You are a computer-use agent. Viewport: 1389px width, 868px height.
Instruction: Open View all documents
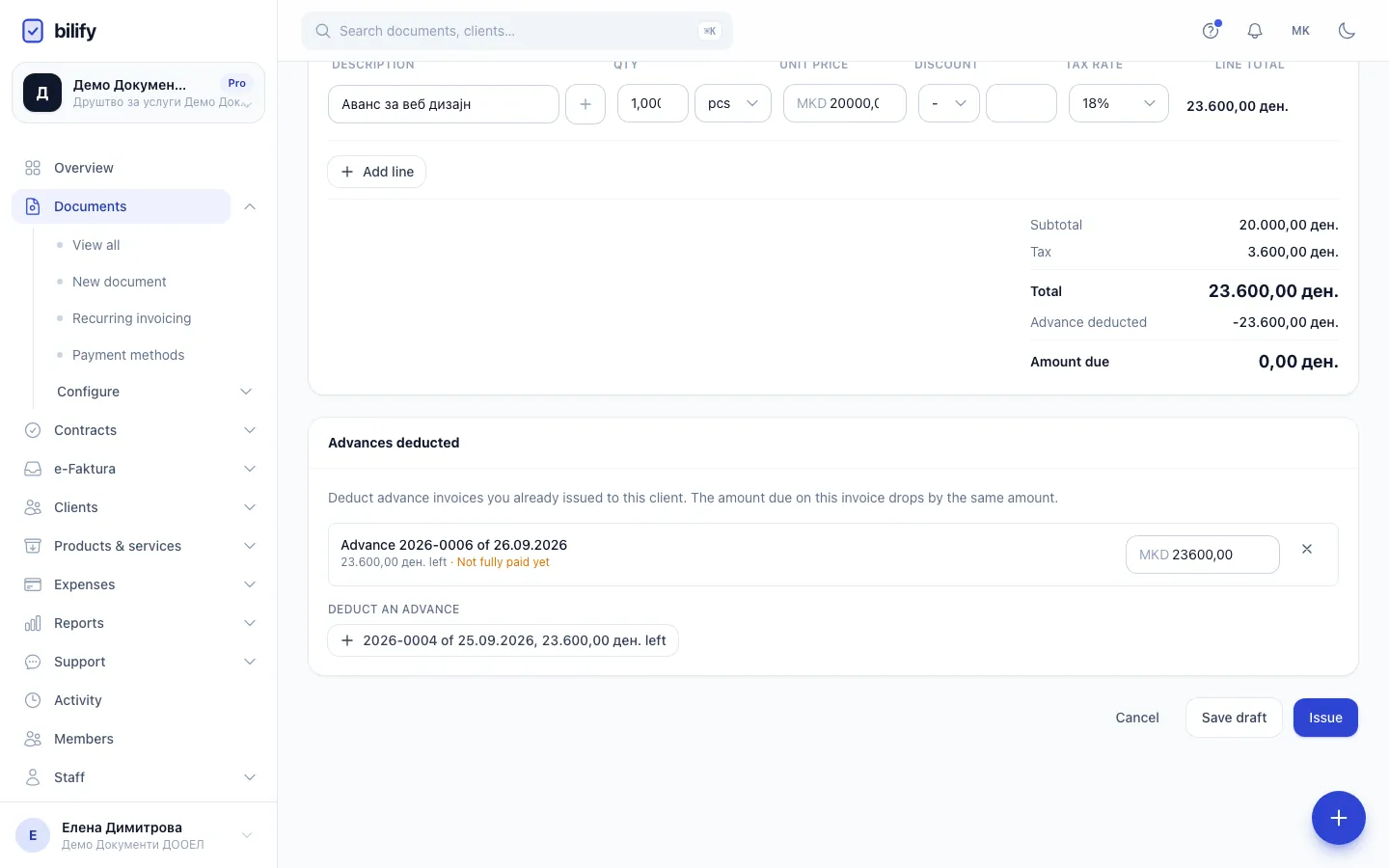[96, 245]
